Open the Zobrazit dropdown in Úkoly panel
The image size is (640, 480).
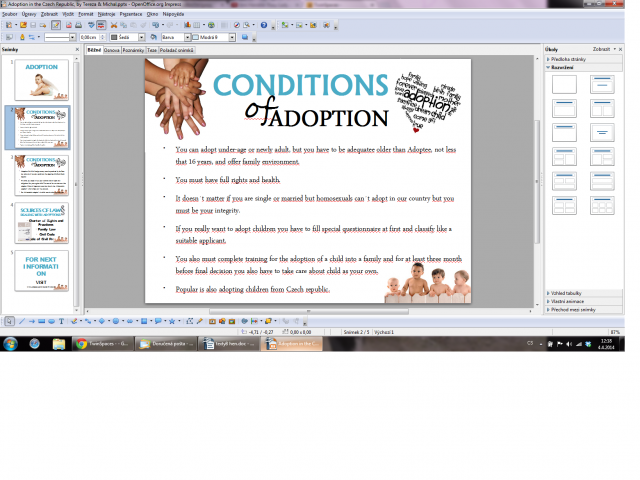tap(604, 49)
